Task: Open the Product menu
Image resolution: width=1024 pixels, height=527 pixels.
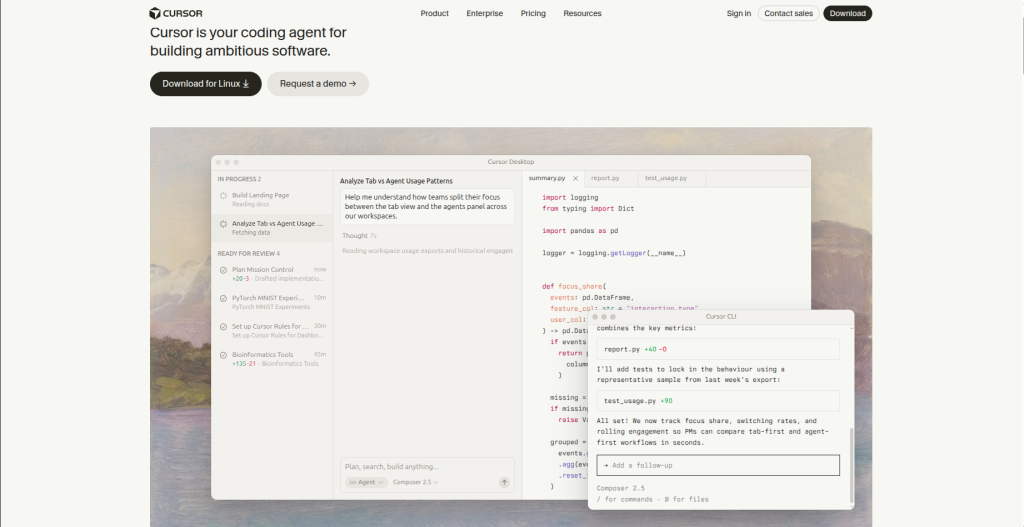Action: tap(434, 13)
